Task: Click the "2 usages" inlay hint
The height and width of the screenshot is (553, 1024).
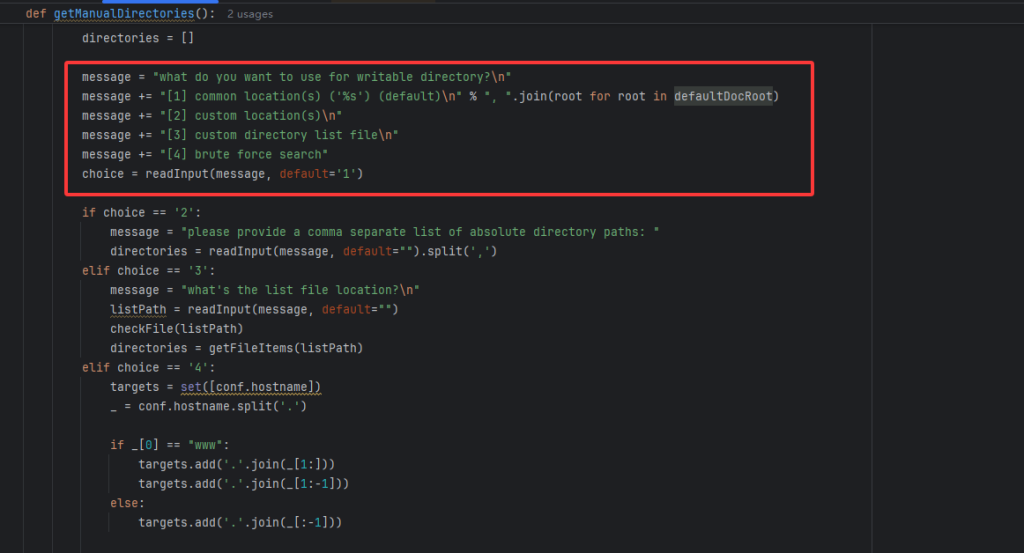Action: coord(250,14)
